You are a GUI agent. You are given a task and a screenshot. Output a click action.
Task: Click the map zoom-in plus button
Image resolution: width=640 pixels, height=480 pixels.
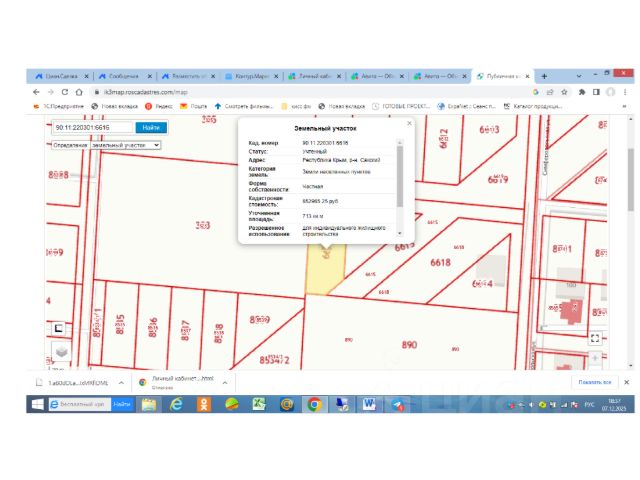coord(595,358)
